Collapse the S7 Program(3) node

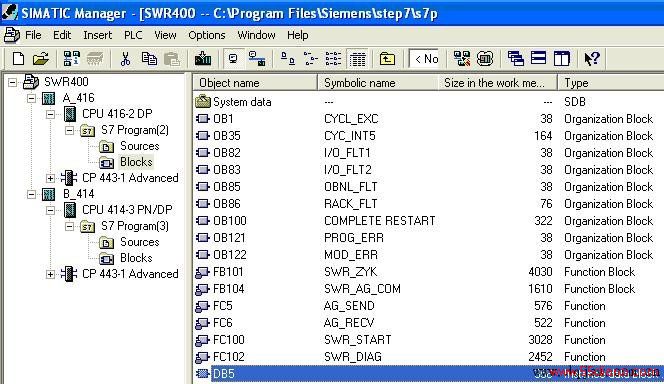[x=69, y=226]
